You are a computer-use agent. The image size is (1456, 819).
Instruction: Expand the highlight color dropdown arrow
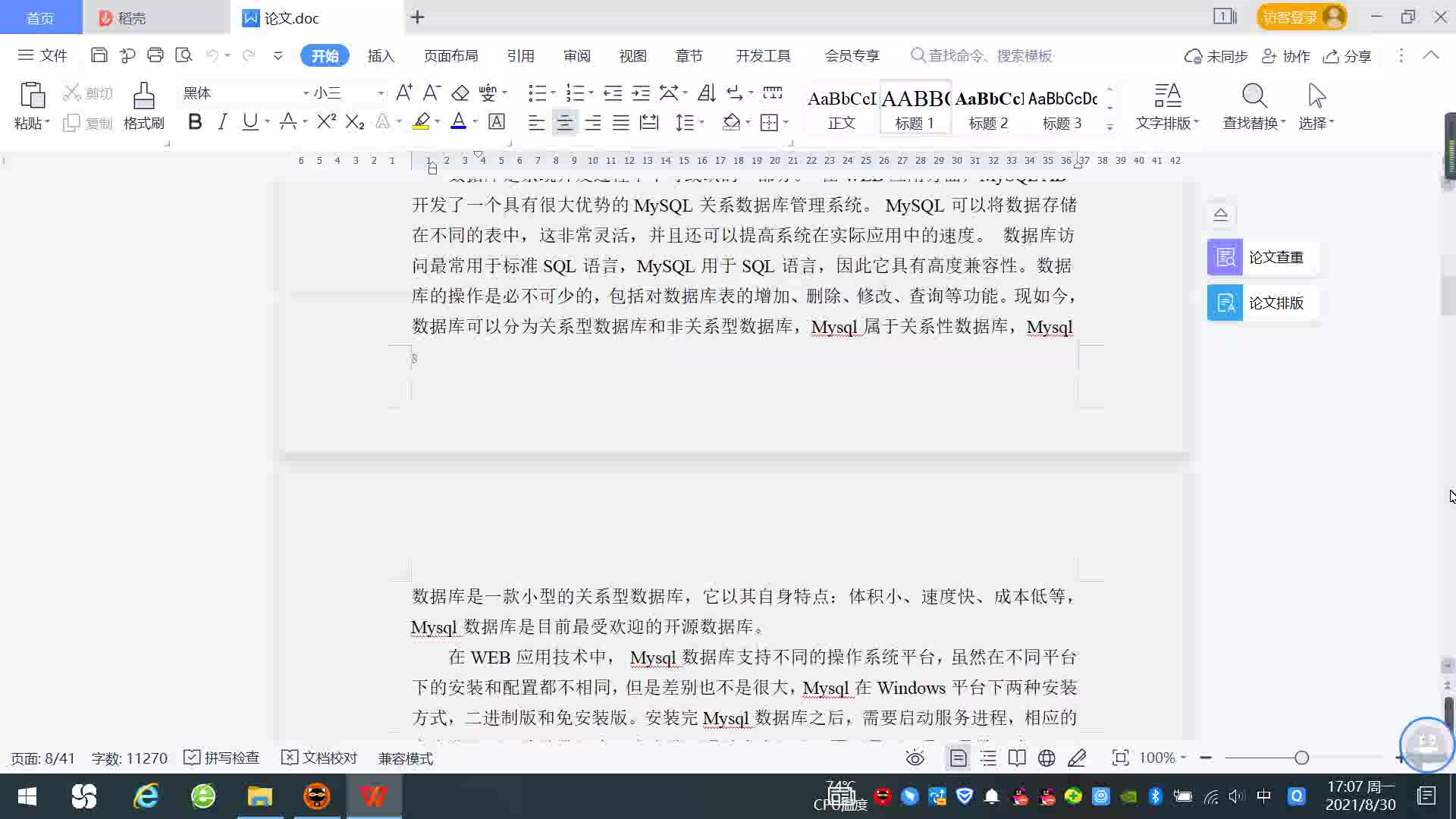(438, 122)
